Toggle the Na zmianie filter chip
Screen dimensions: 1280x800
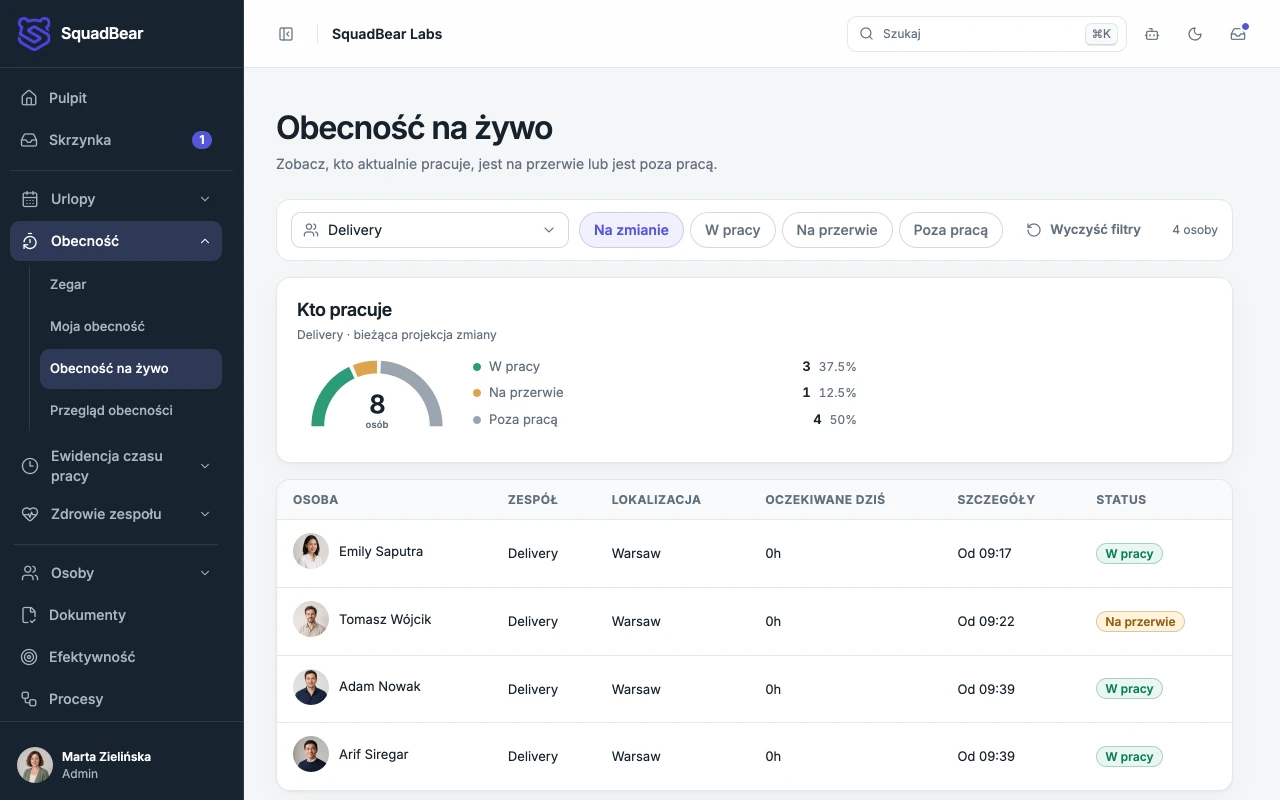tap(631, 230)
